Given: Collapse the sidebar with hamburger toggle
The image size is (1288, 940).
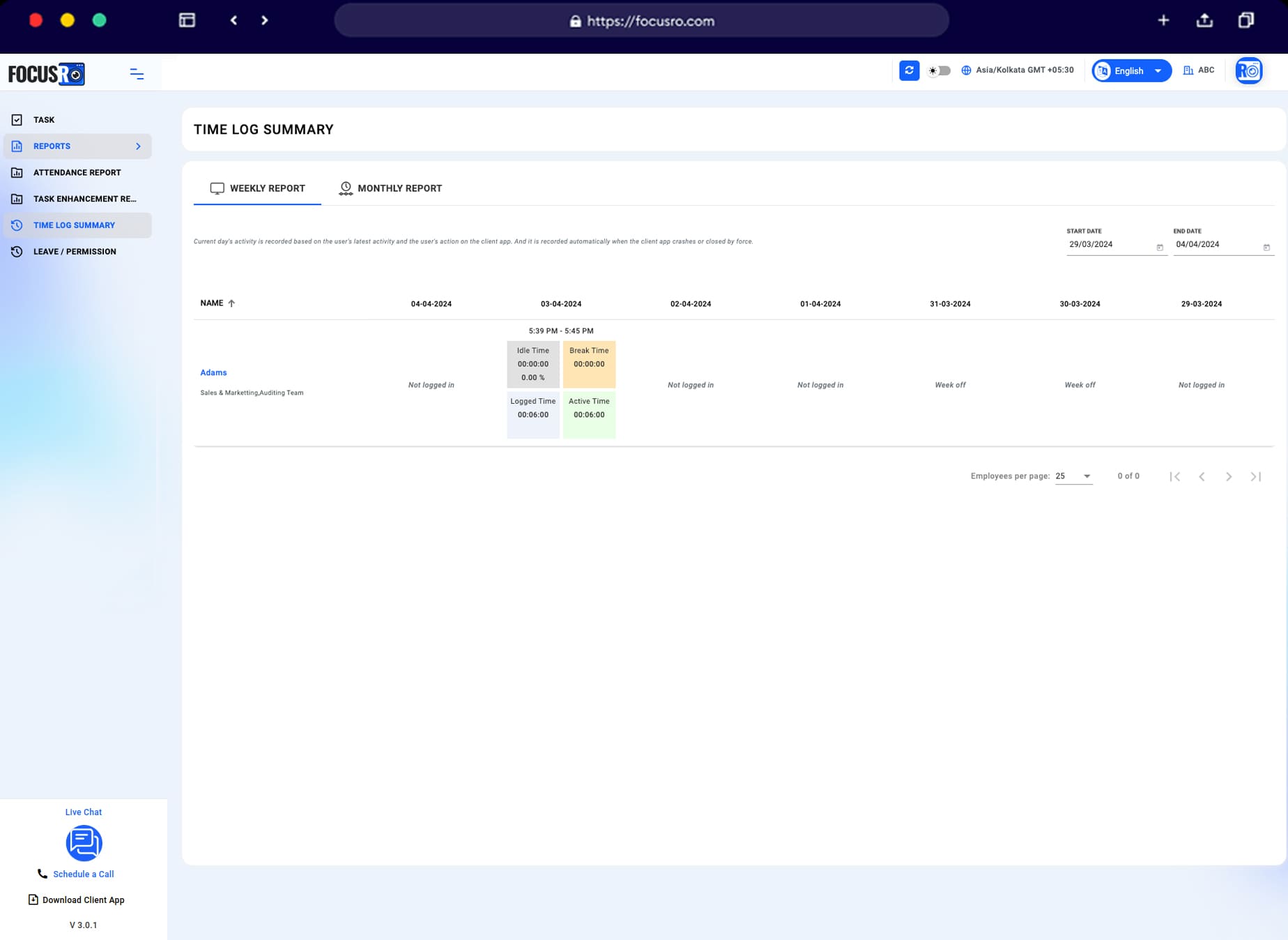Looking at the screenshot, I should tap(137, 73).
